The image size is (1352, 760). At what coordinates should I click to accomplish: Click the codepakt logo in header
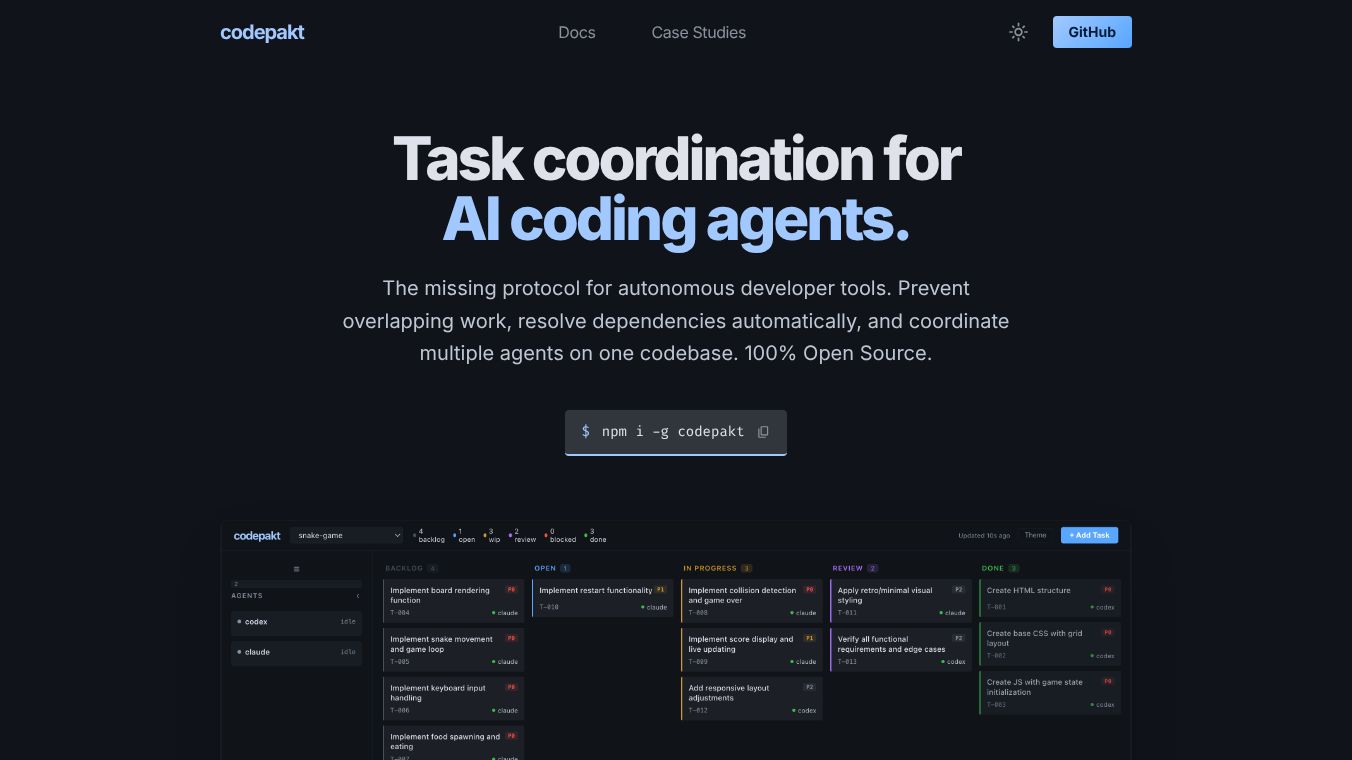pos(262,32)
